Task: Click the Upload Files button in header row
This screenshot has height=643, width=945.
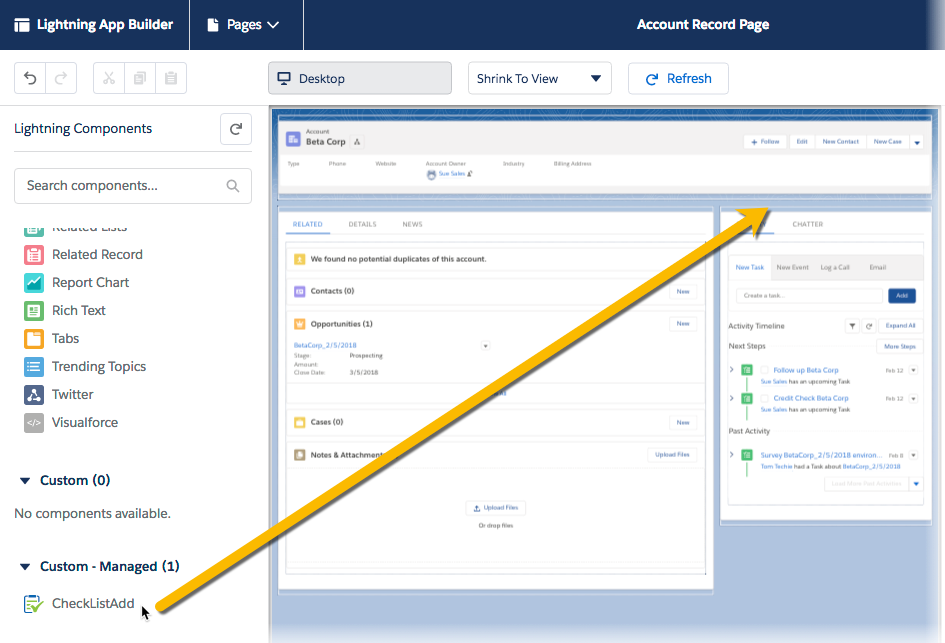Action: (672, 455)
